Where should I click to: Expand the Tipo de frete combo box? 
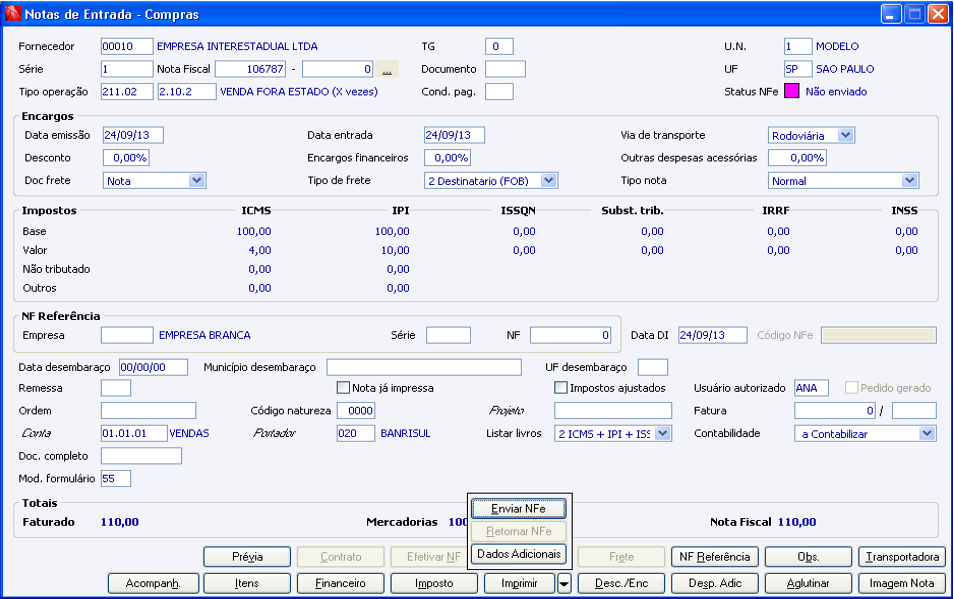pos(549,181)
